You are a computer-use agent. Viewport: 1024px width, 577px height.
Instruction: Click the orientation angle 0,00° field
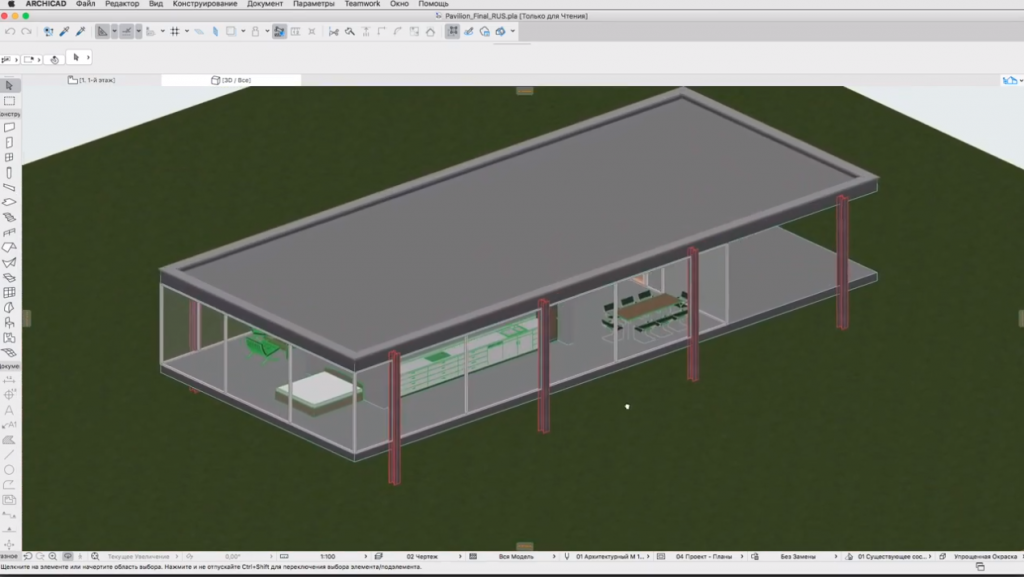coord(232,557)
